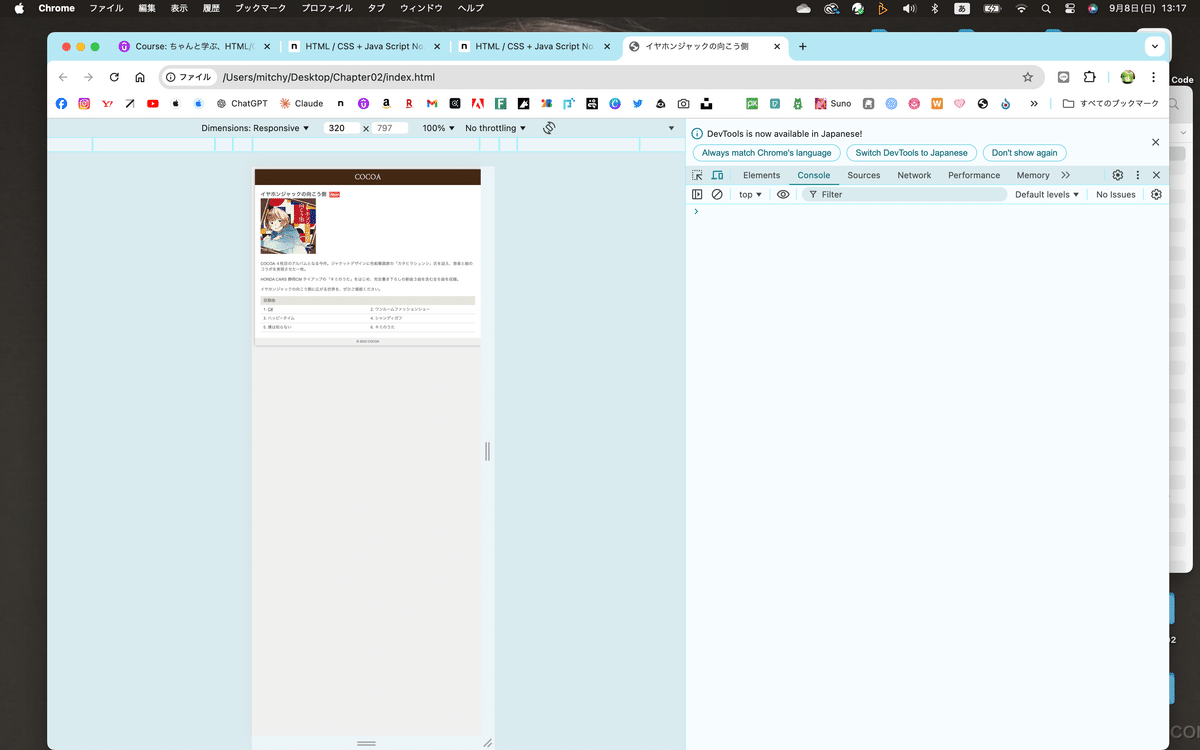Switch to the Sources panel tab
1200x750 pixels.
[864, 175]
